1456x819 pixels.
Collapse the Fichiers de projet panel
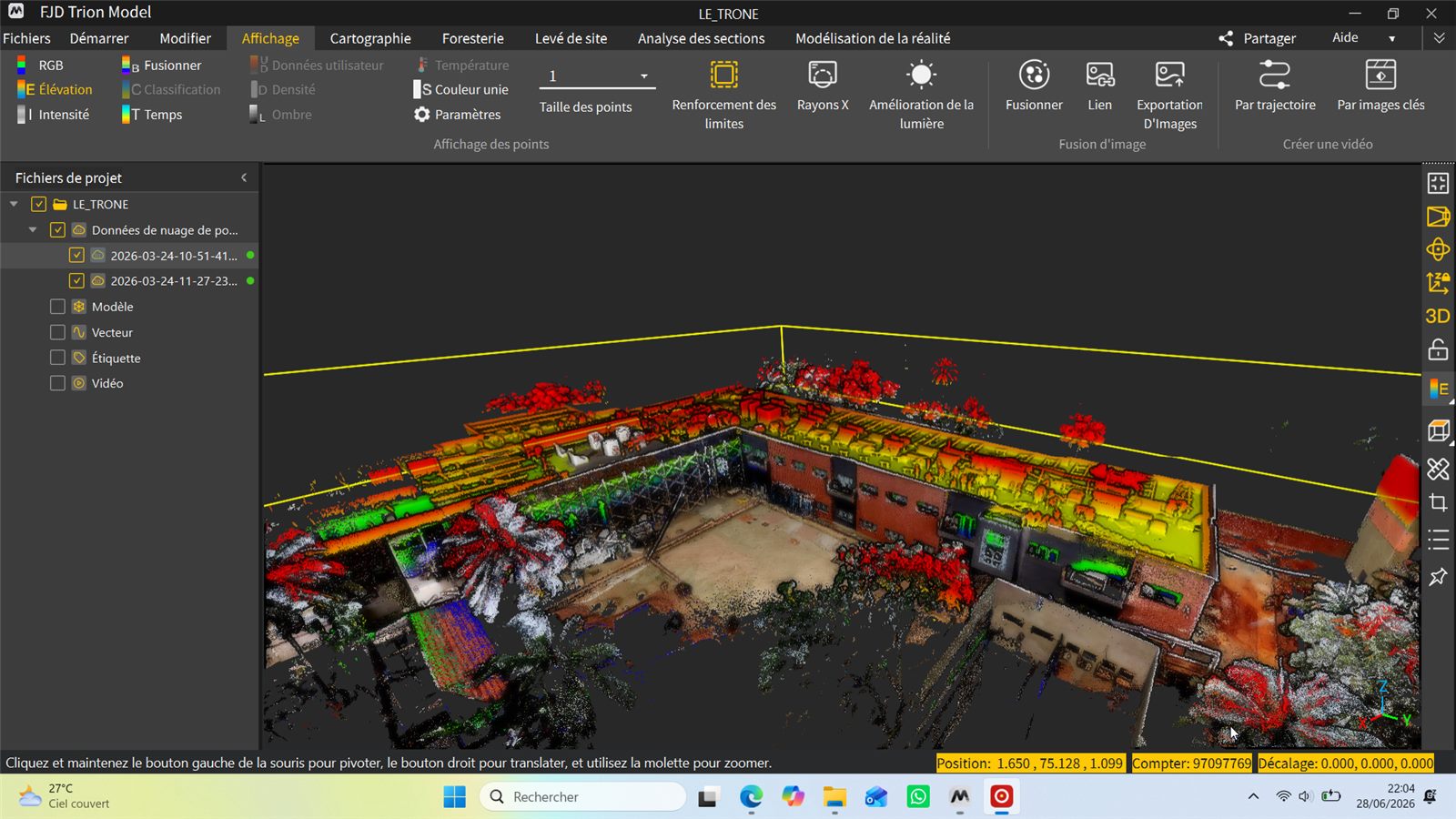[x=244, y=177]
